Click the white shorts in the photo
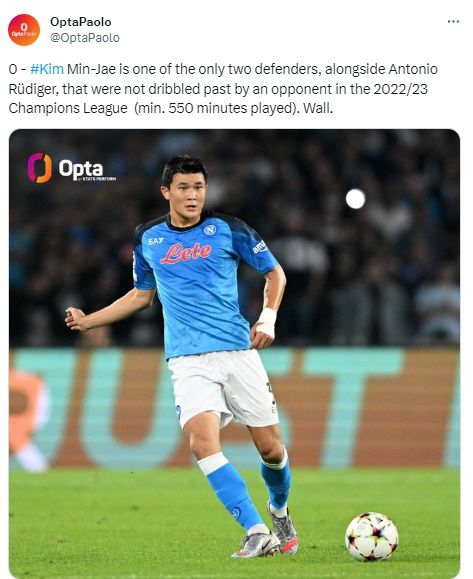 [x=223, y=388]
